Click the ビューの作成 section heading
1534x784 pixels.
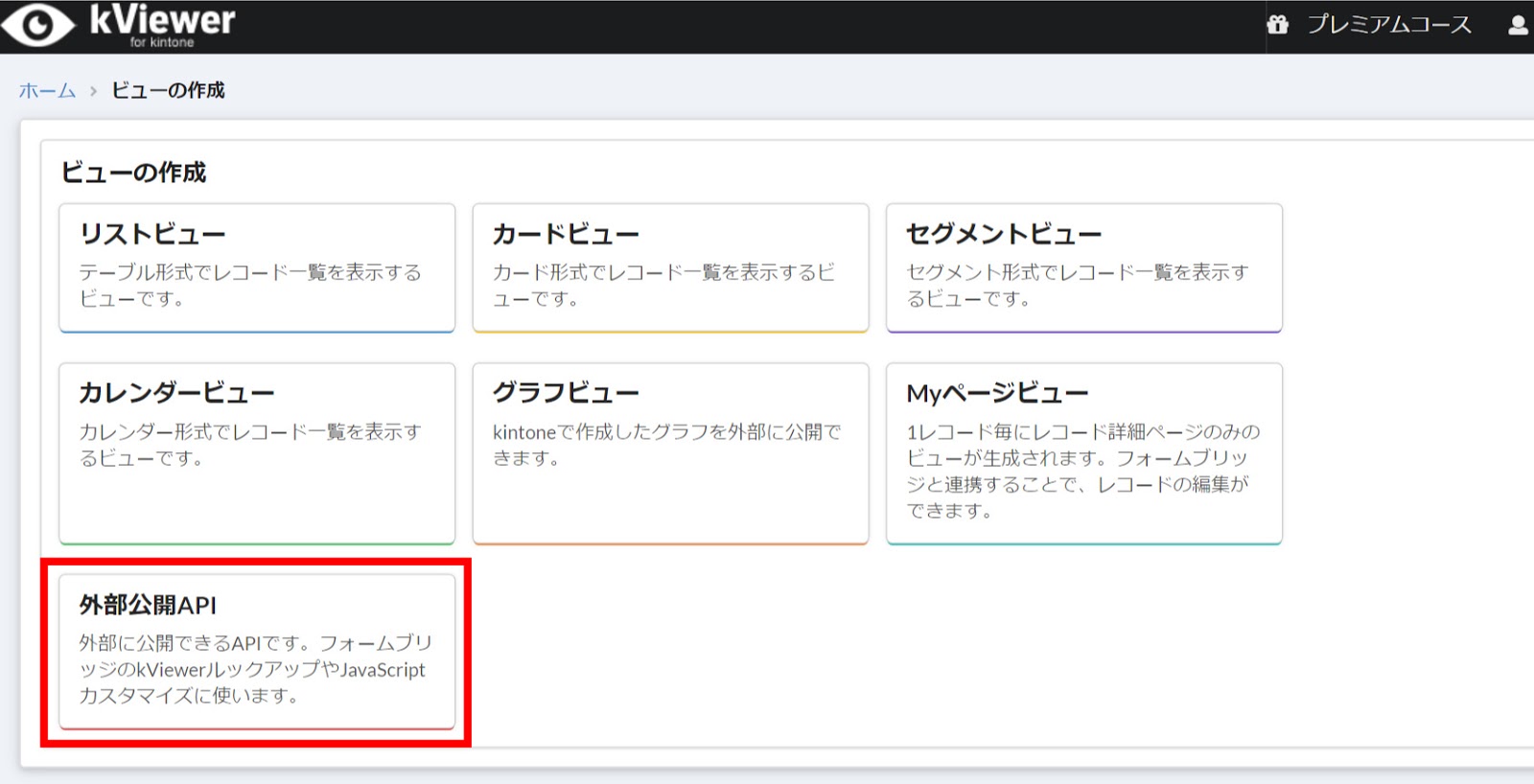(133, 173)
